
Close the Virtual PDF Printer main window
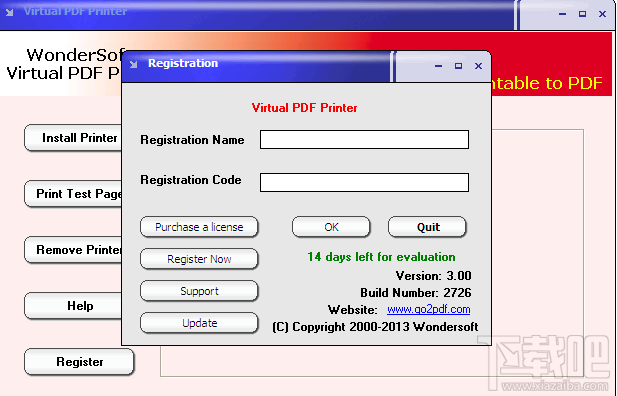coord(602,14)
